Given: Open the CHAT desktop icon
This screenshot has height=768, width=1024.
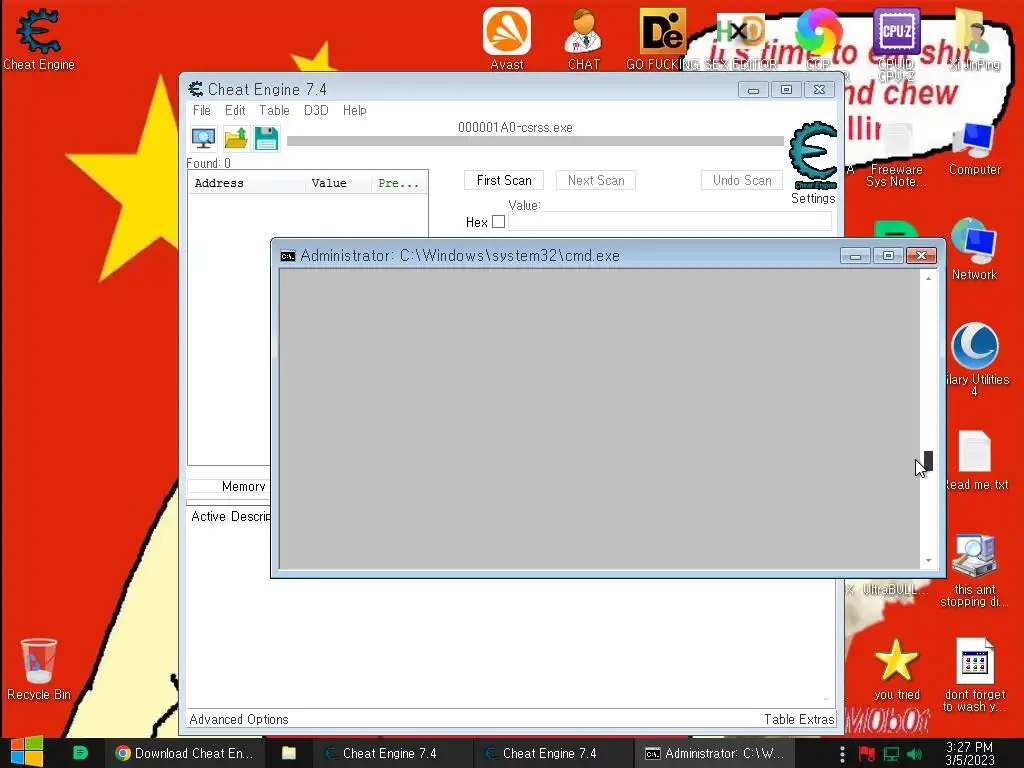Looking at the screenshot, I should (x=584, y=39).
